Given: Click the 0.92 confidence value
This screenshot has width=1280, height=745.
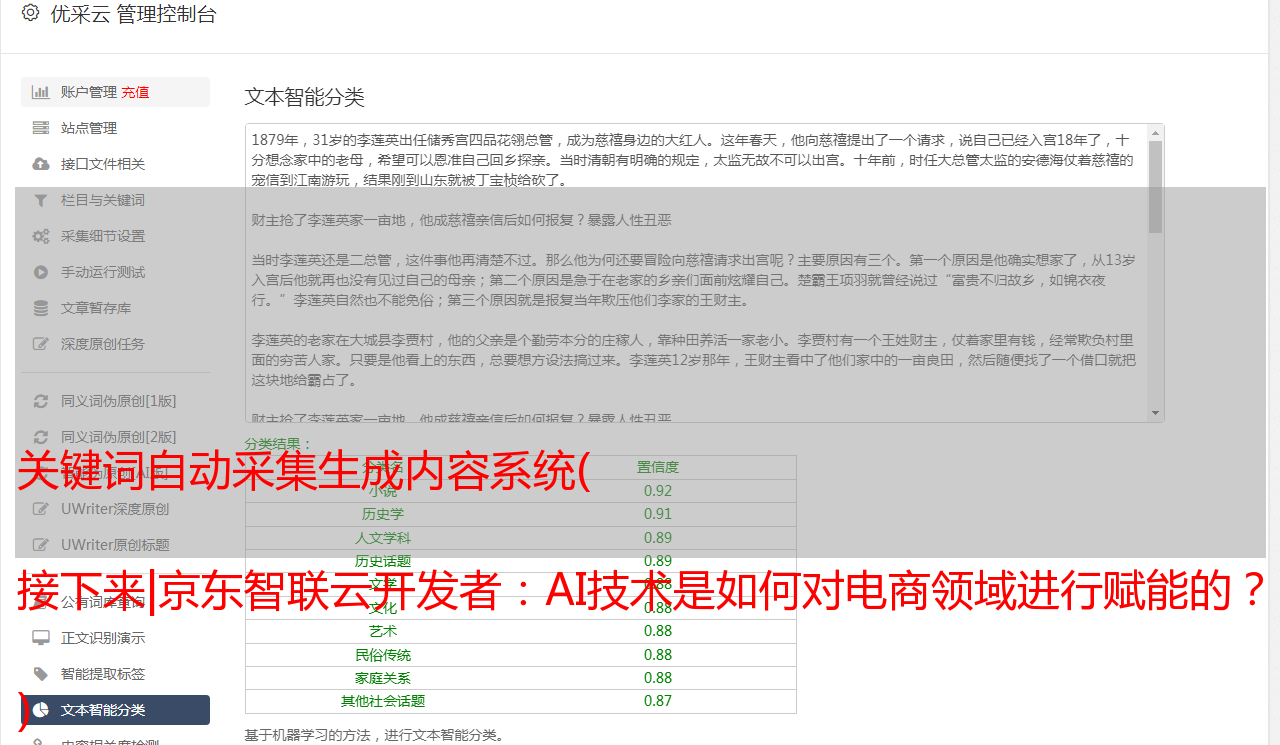Looking at the screenshot, I should click(x=658, y=491).
